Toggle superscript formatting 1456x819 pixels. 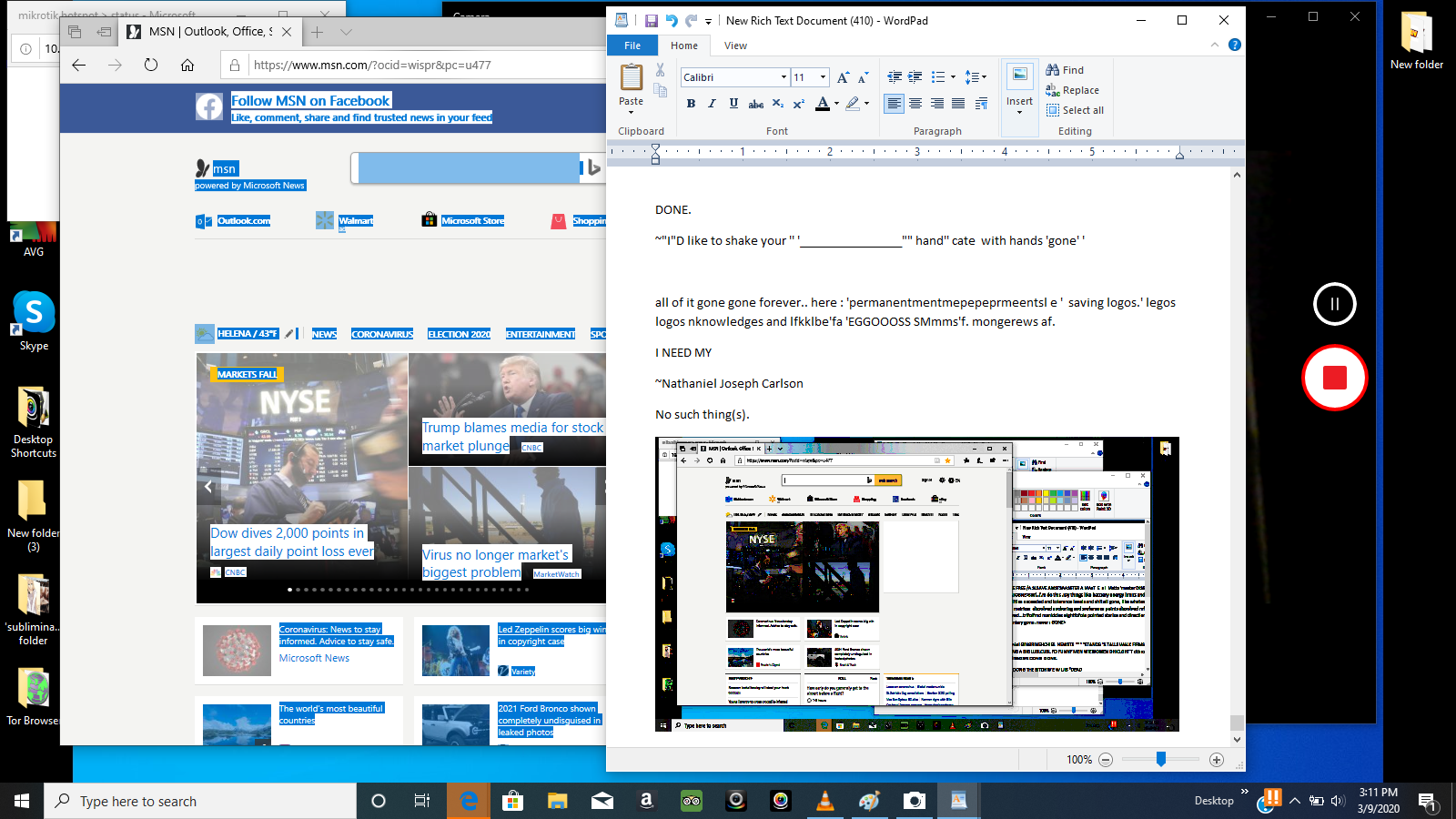tap(798, 104)
